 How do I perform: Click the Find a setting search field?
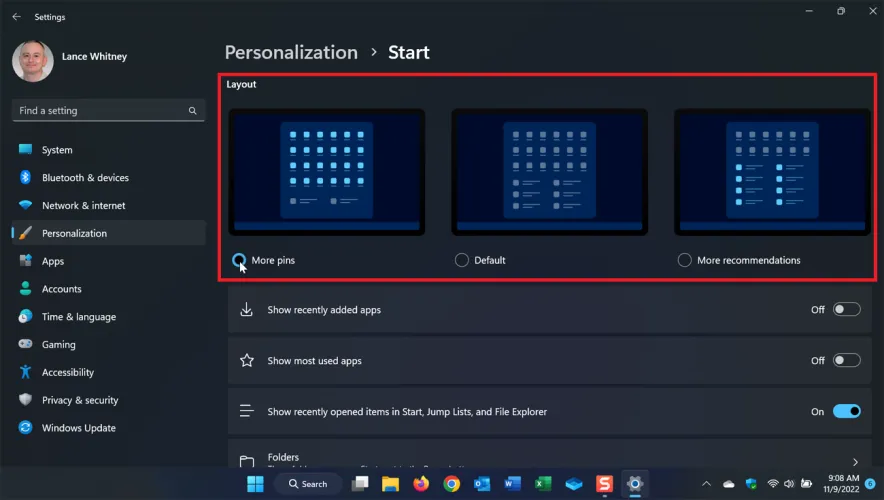coord(100,111)
